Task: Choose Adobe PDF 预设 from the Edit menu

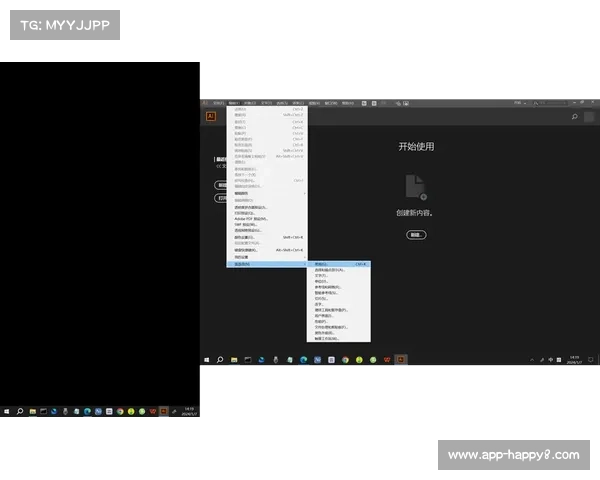Action: (x=267, y=219)
